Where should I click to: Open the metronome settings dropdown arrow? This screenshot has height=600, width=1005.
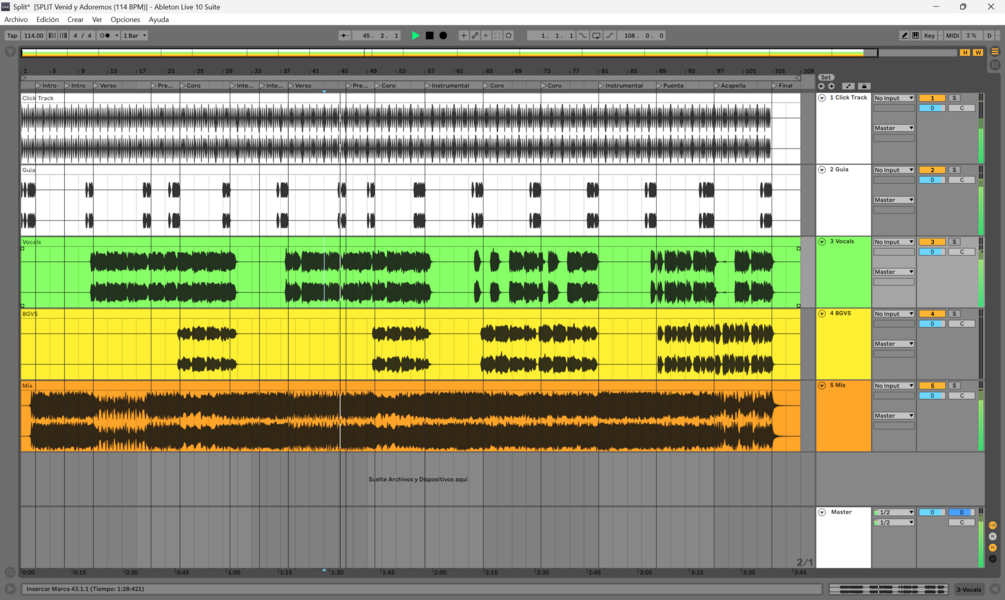[117, 36]
